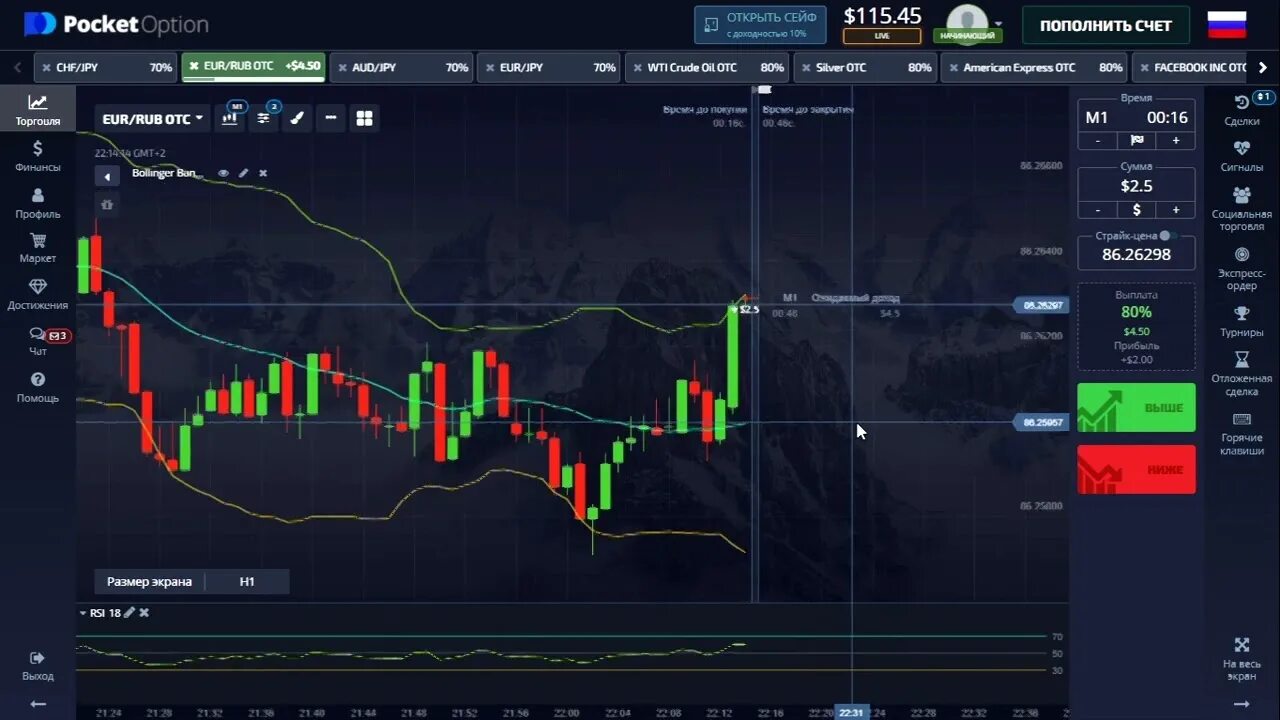Collapse the RSI 18 panel arrow
The image size is (1280, 720).
pos(83,612)
